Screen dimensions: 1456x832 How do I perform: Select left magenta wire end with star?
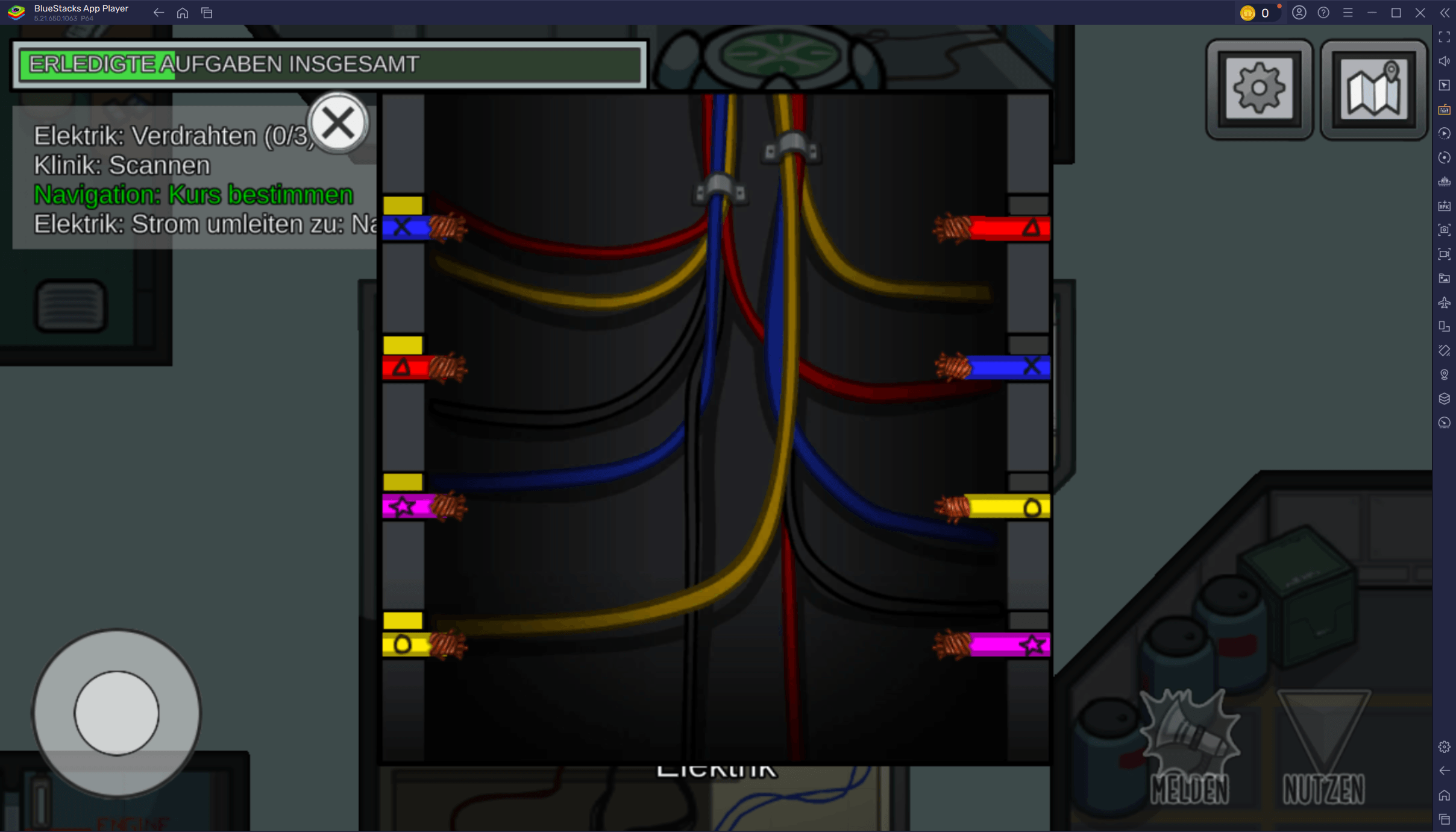tap(424, 506)
